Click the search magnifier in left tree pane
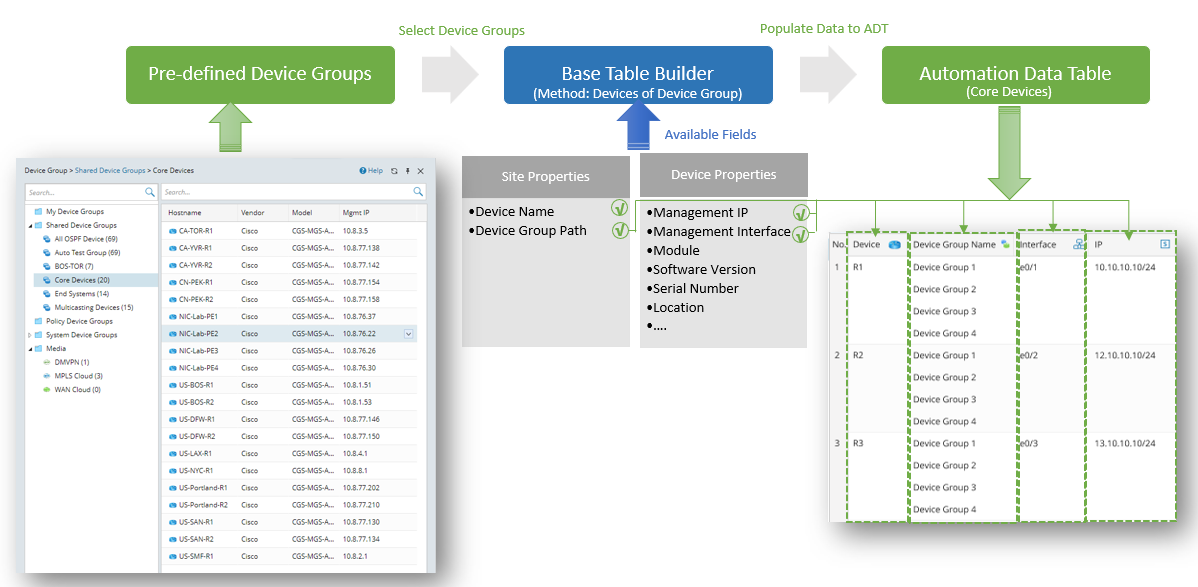This screenshot has width=1198, height=587. click(150, 192)
